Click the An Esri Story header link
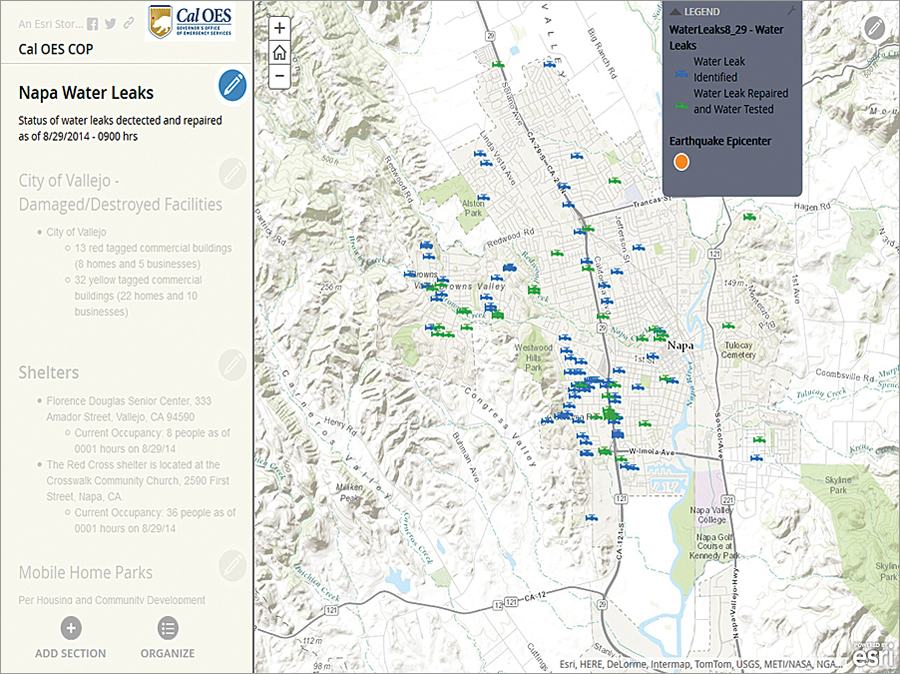 51,24
